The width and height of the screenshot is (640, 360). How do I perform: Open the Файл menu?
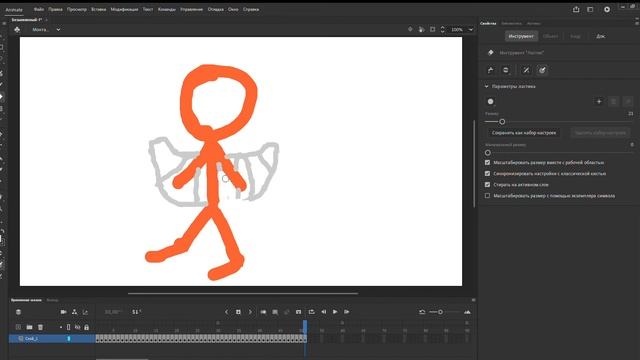(x=39, y=9)
